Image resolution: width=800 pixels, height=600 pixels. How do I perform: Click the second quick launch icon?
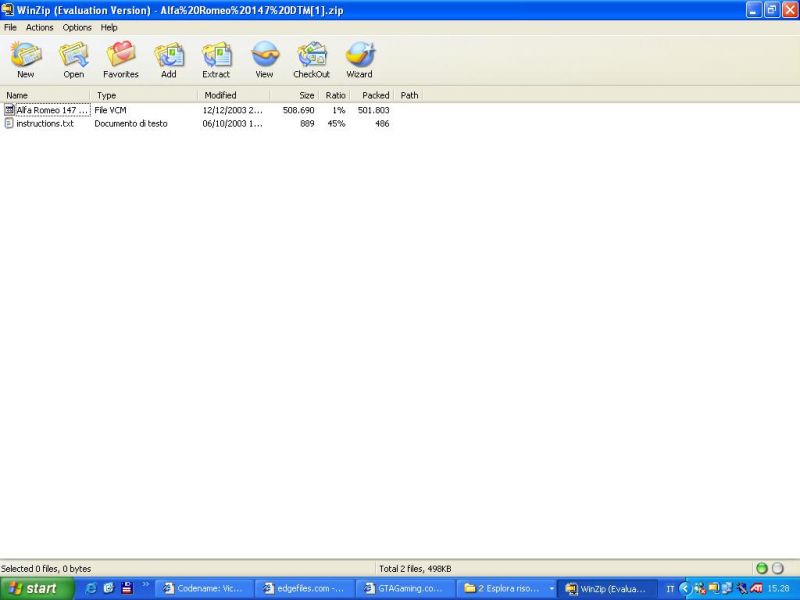click(109, 588)
